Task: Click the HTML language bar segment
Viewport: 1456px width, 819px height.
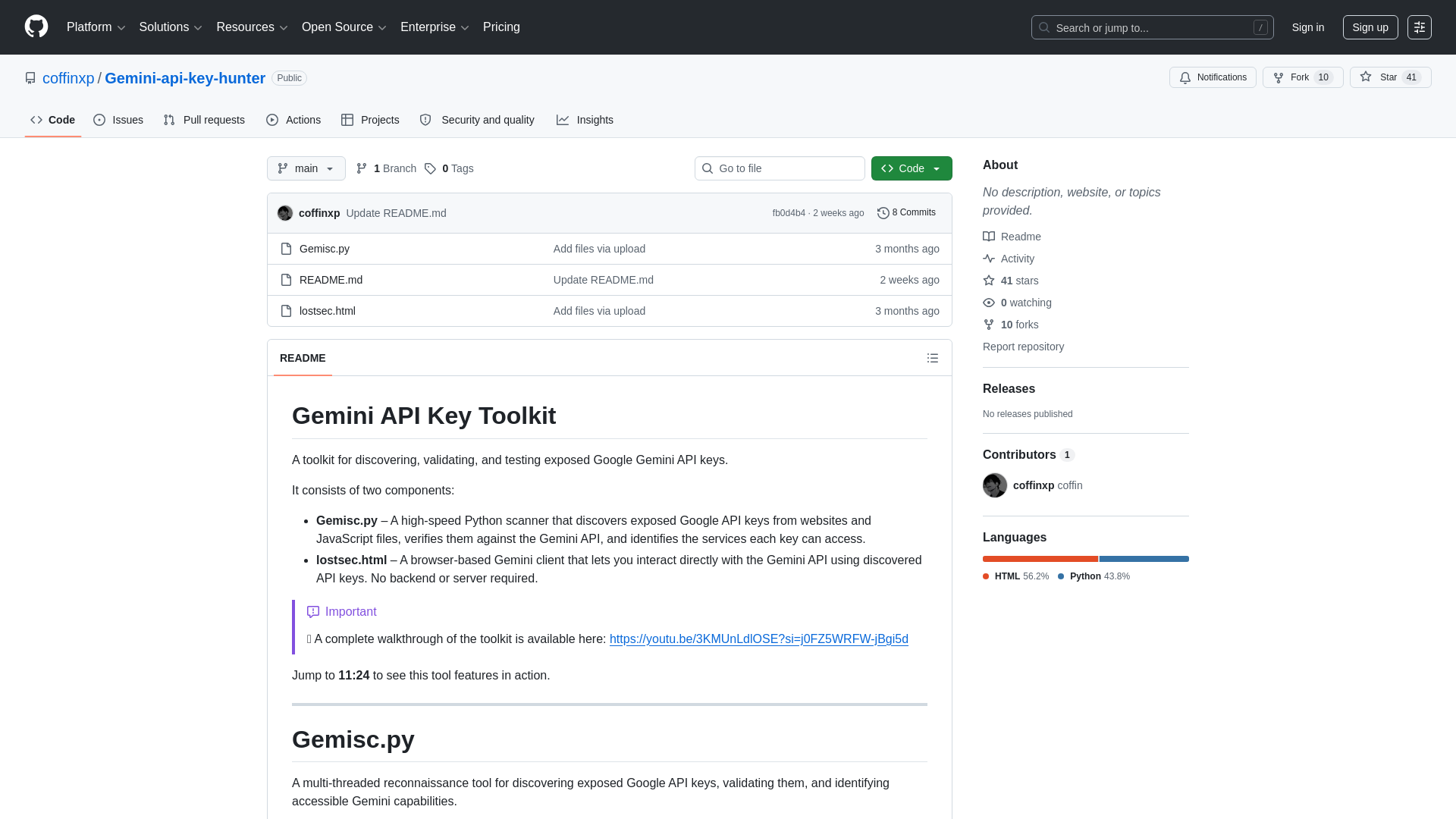Action: [x=1040, y=559]
